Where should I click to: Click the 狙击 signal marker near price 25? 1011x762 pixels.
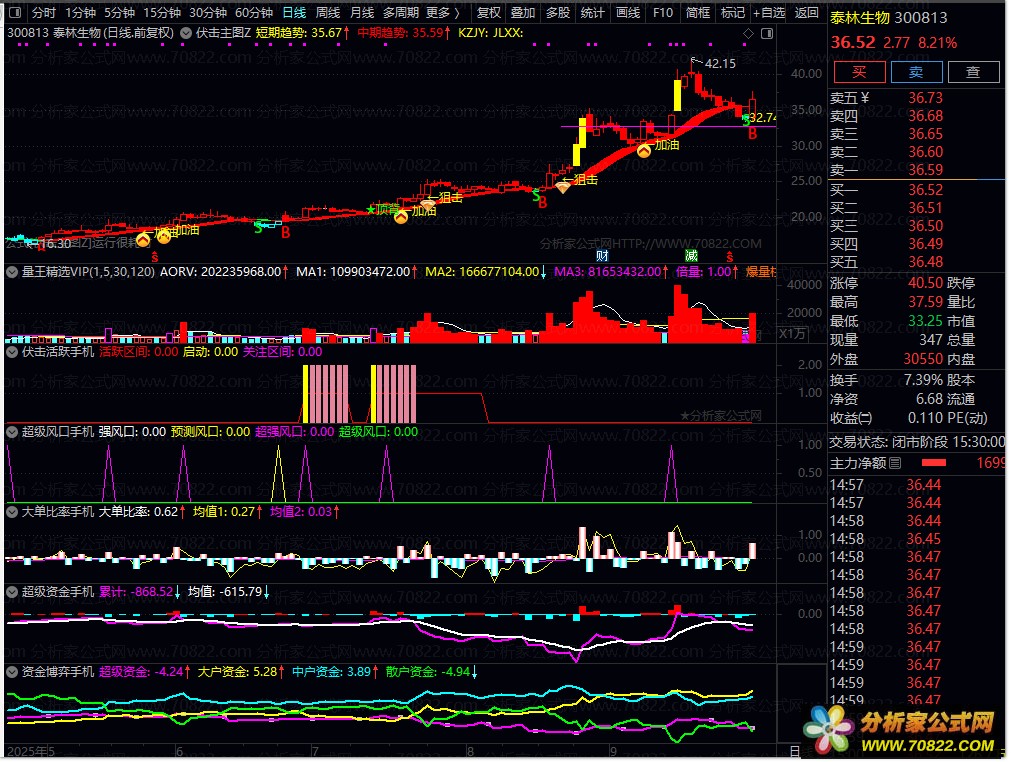tap(563, 187)
